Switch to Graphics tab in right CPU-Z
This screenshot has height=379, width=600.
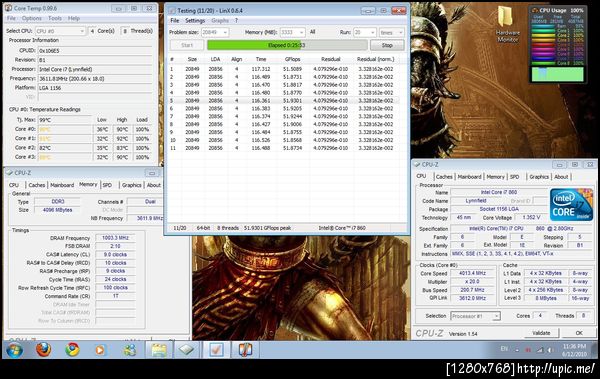click(x=539, y=176)
